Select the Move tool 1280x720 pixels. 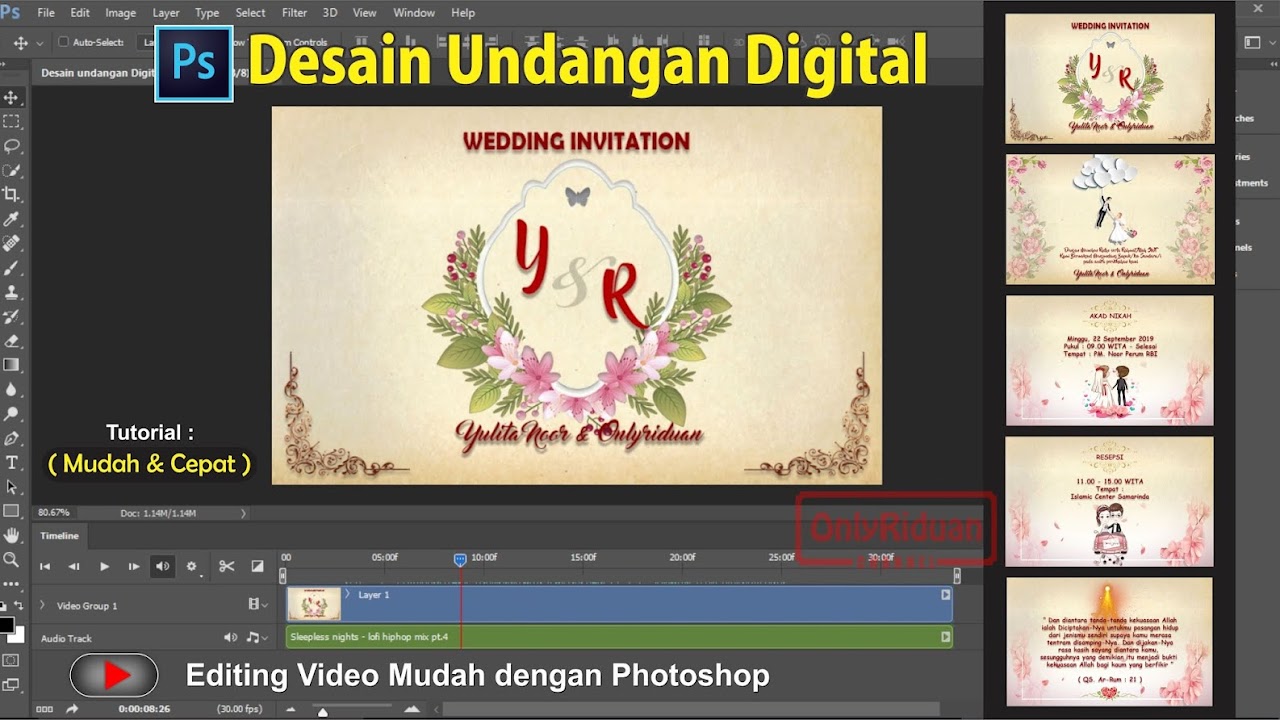pyautogui.click(x=12, y=97)
